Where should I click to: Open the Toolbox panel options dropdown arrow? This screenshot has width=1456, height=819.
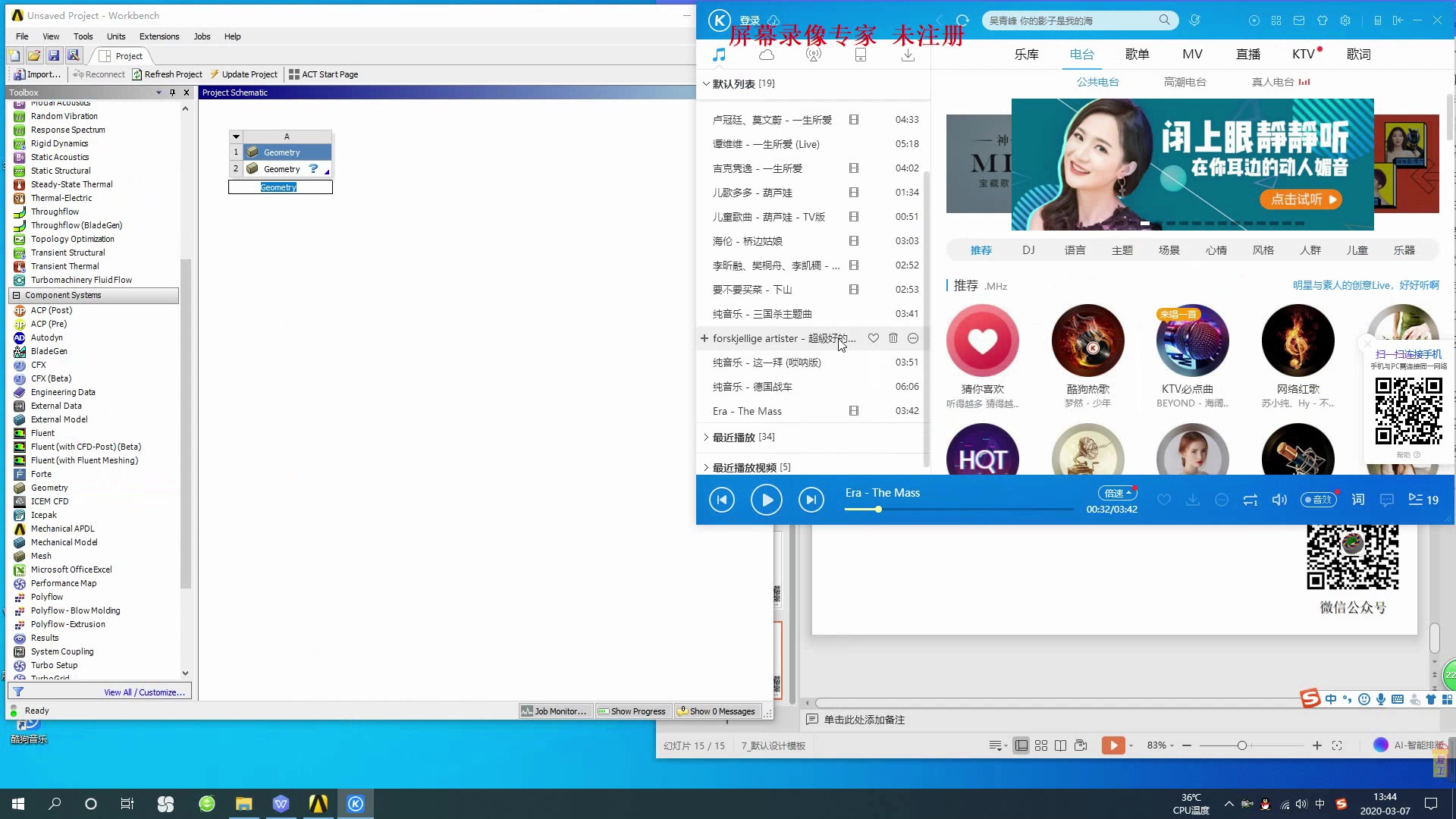[x=158, y=93]
